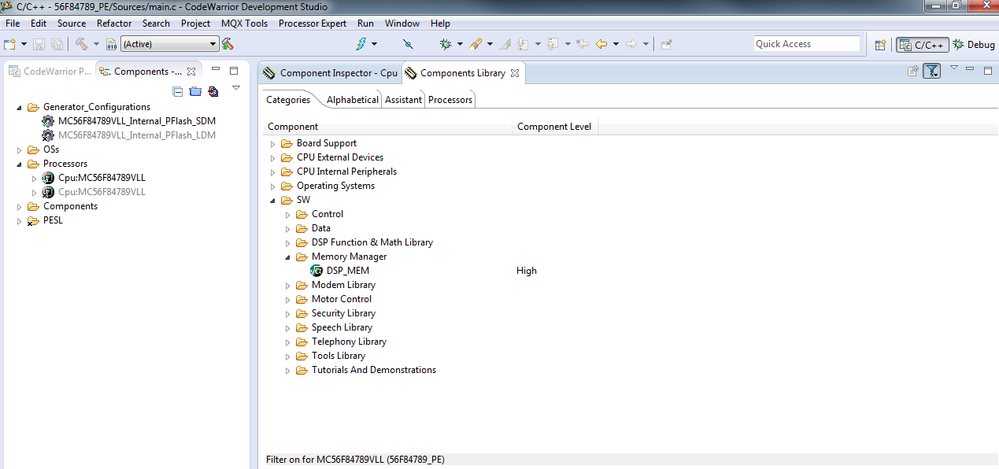Click the hammer icon right of Active dropdown
The image size is (999, 469).
coord(227,44)
